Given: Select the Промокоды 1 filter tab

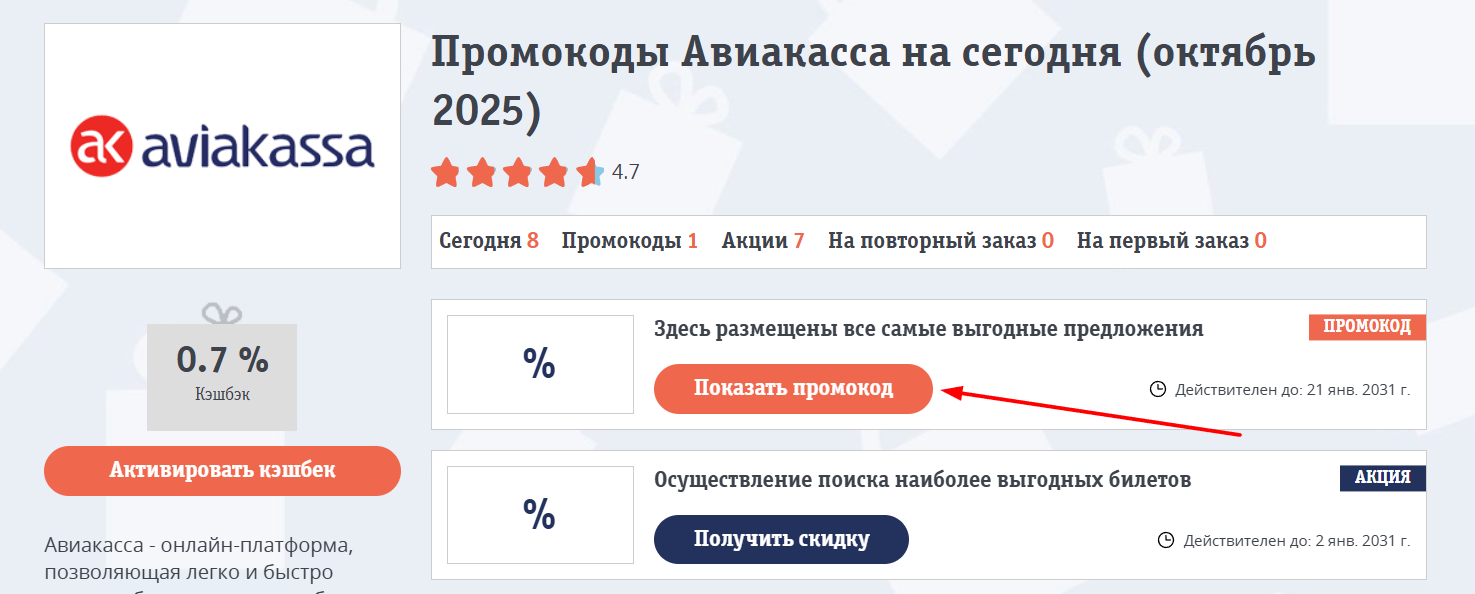Looking at the screenshot, I should click(x=631, y=240).
